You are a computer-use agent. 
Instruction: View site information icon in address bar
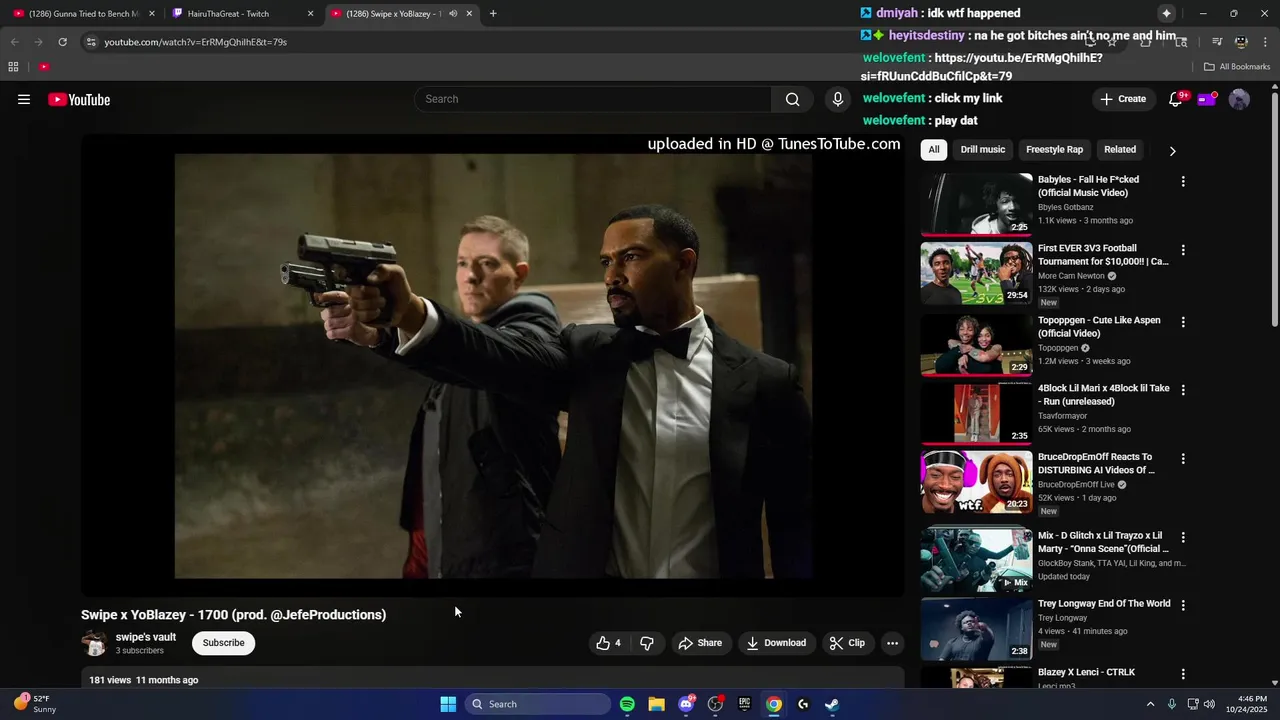(x=91, y=42)
